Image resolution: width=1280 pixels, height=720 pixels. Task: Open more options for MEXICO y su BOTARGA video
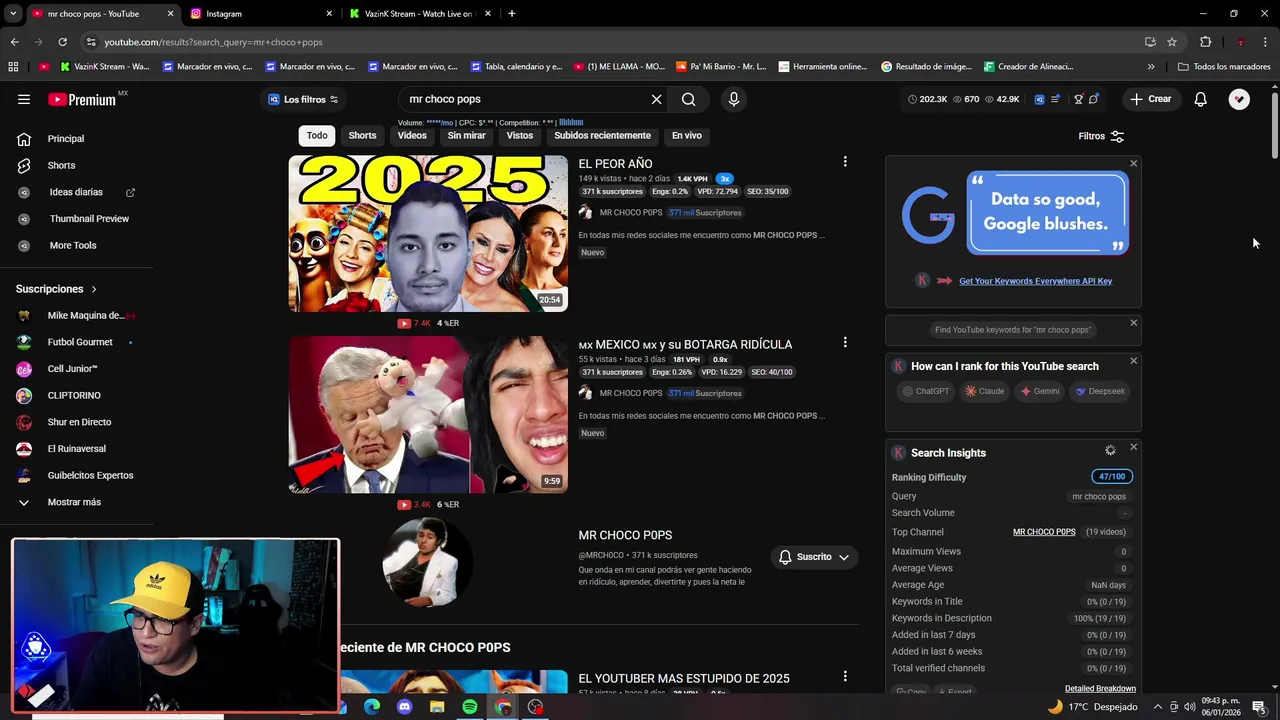845,342
